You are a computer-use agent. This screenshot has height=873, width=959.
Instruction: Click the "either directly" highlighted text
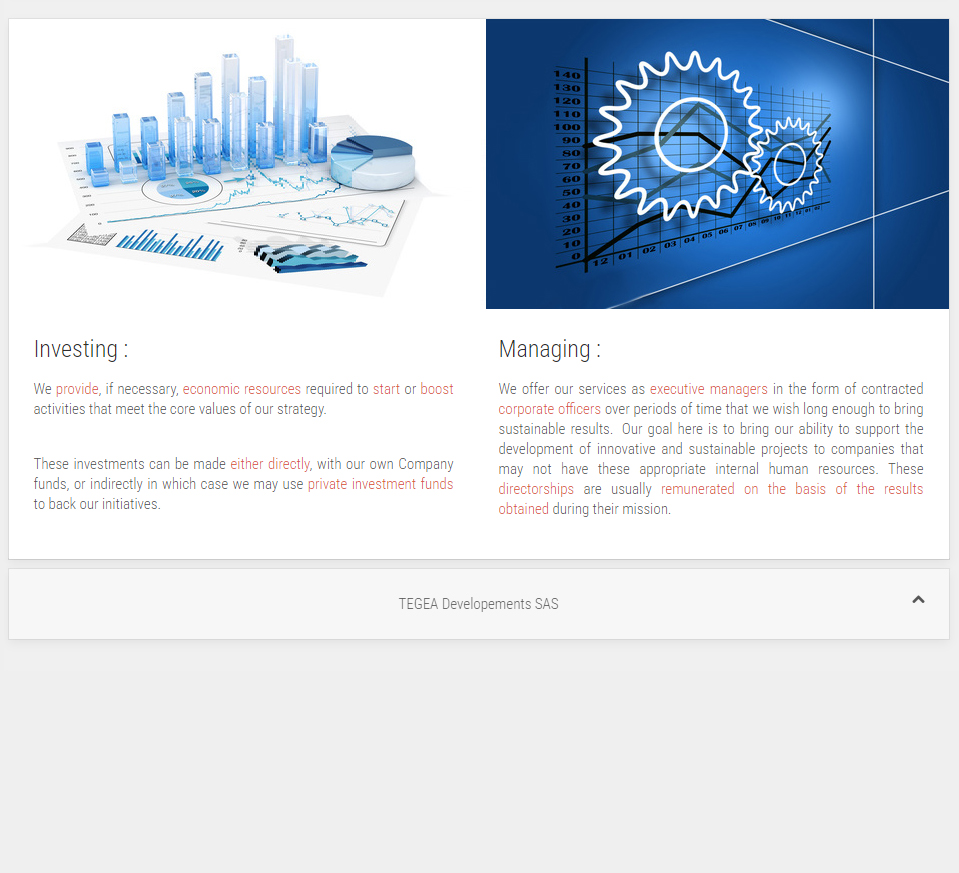pyautogui.click(x=270, y=464)
